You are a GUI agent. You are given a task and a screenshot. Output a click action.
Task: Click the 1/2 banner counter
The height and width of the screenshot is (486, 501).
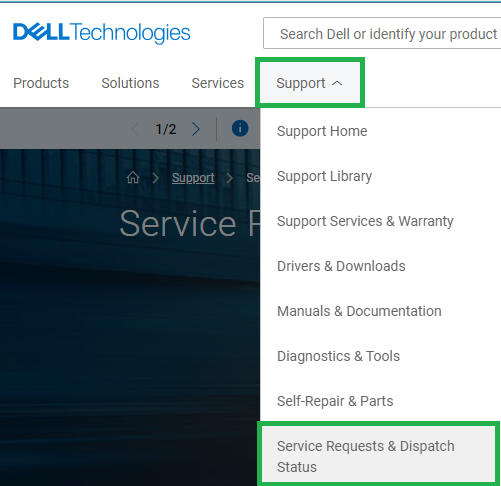[166, 129]
